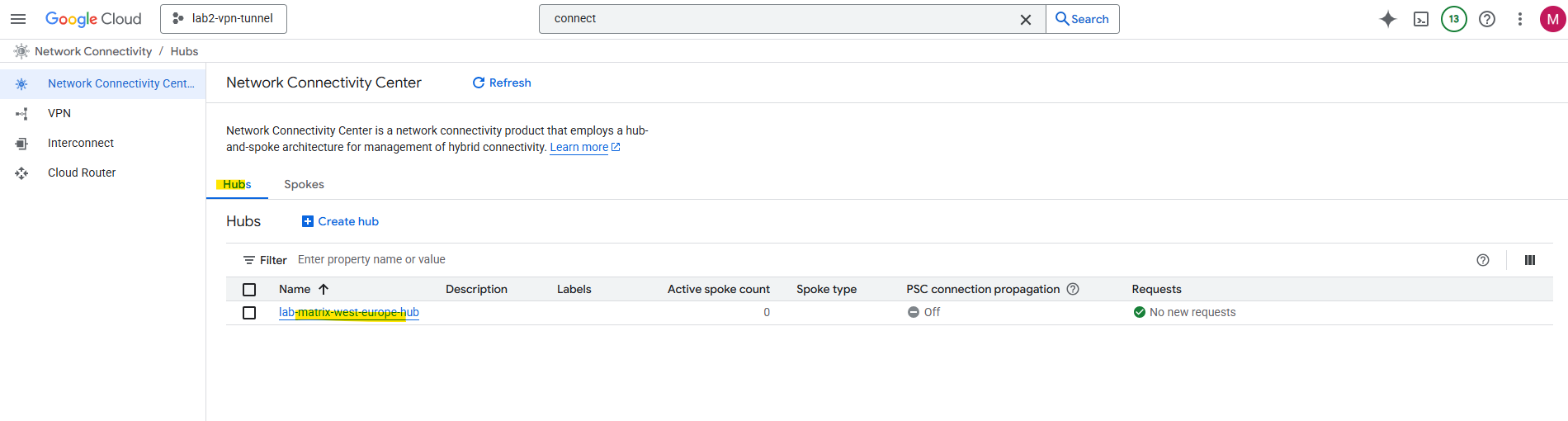Click the Create hub button
This screenshot has height=421, width=1568.
pyautogui.click(x=340, y=221)
